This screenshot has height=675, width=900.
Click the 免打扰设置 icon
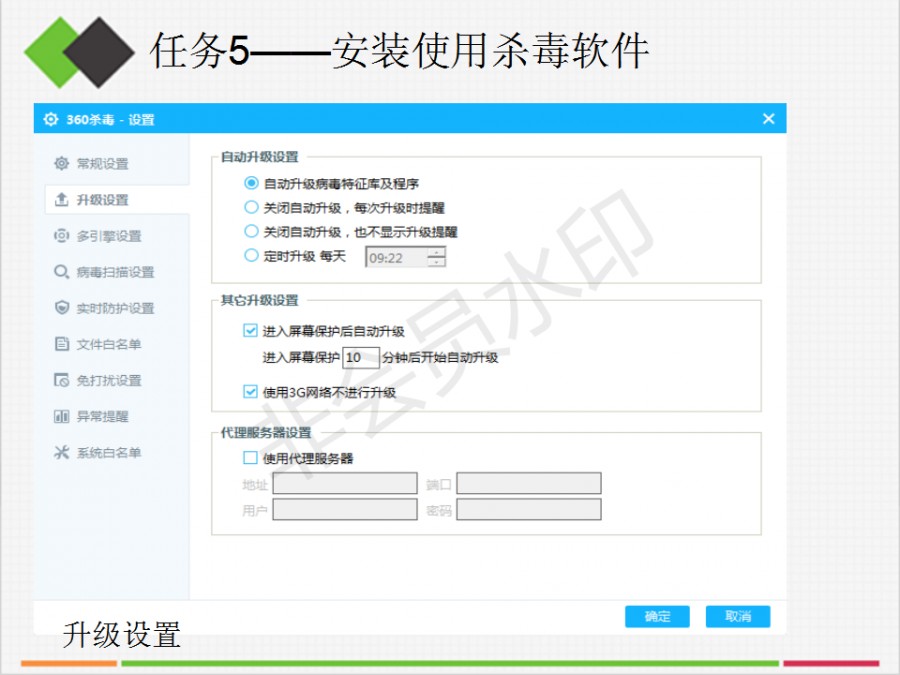click(61, 380)
